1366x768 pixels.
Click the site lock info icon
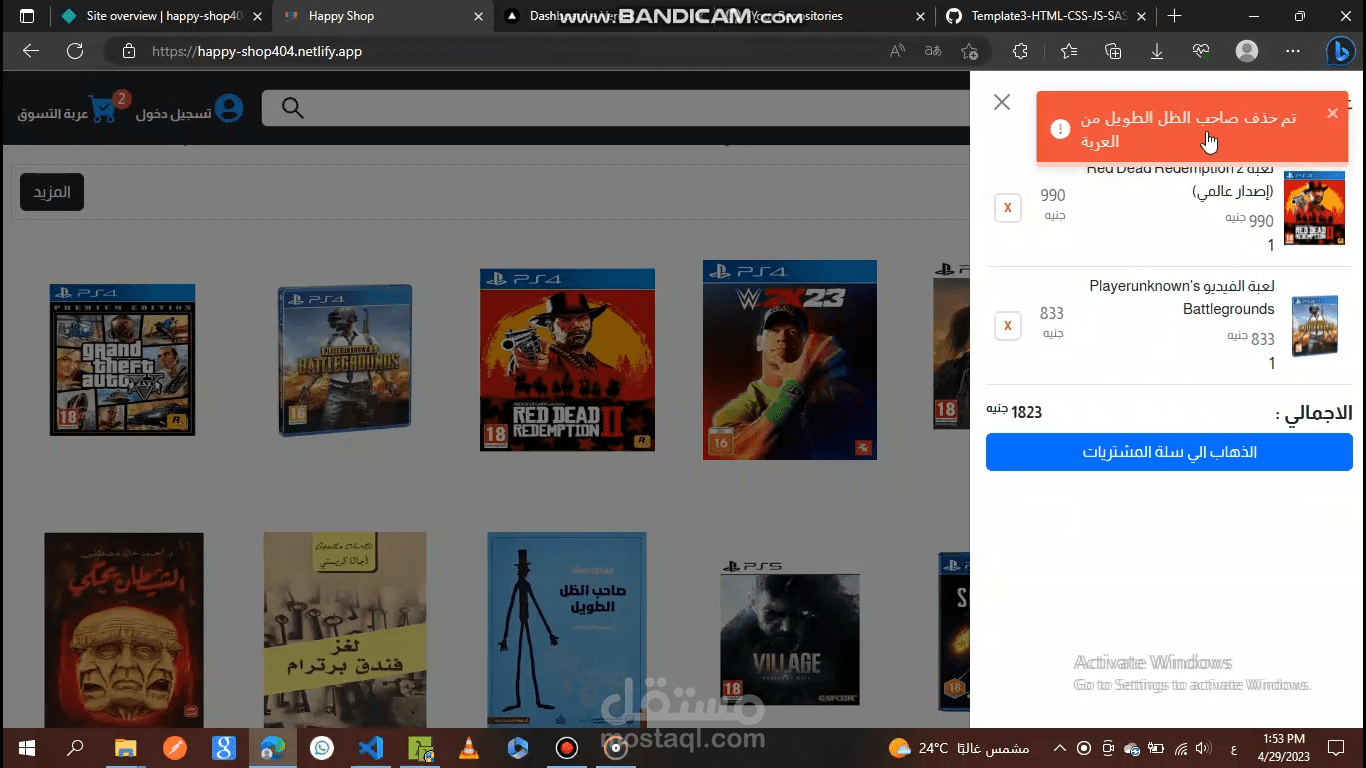(x=128, y=51)
